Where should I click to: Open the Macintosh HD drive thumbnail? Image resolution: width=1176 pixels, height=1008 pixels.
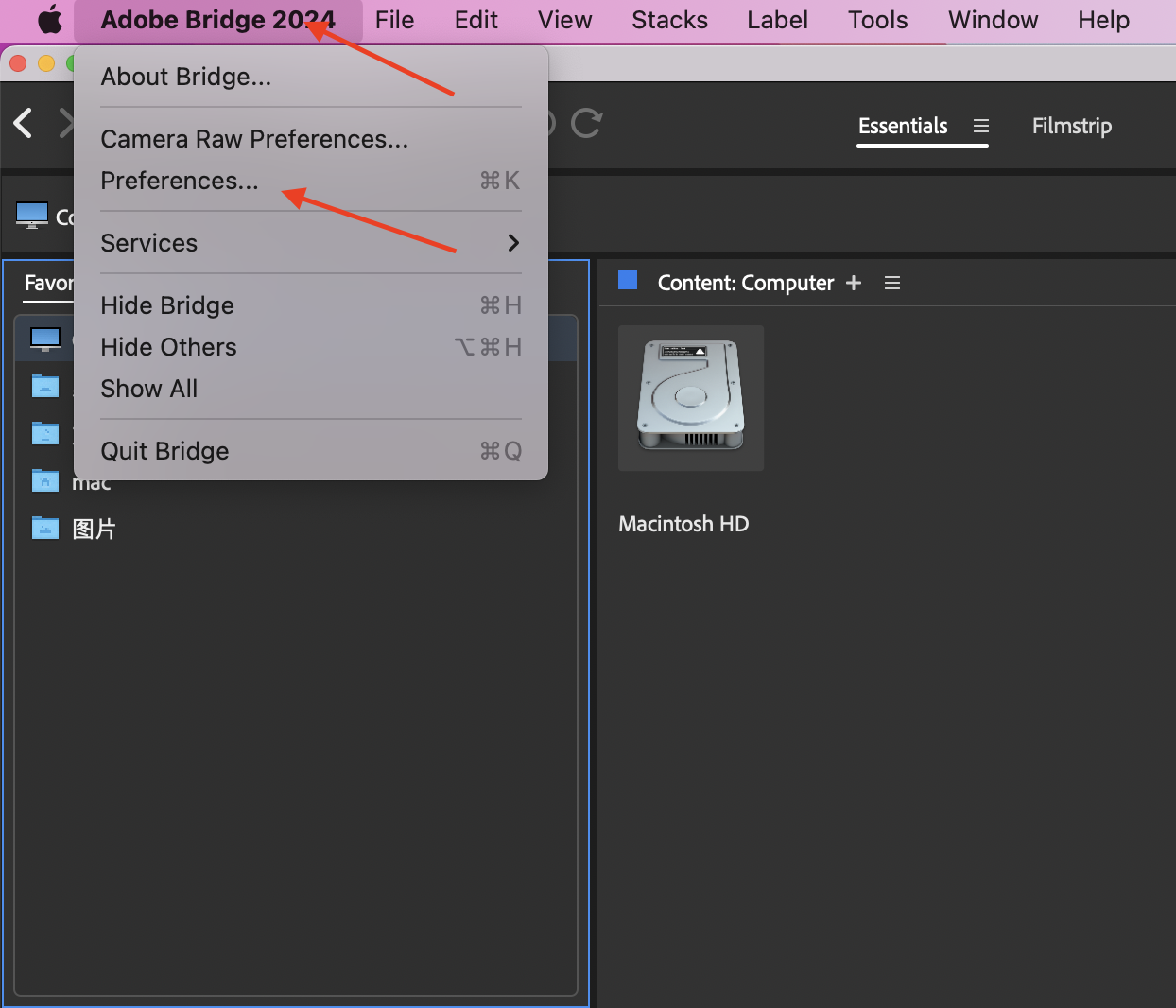click(x=691, y=398)
